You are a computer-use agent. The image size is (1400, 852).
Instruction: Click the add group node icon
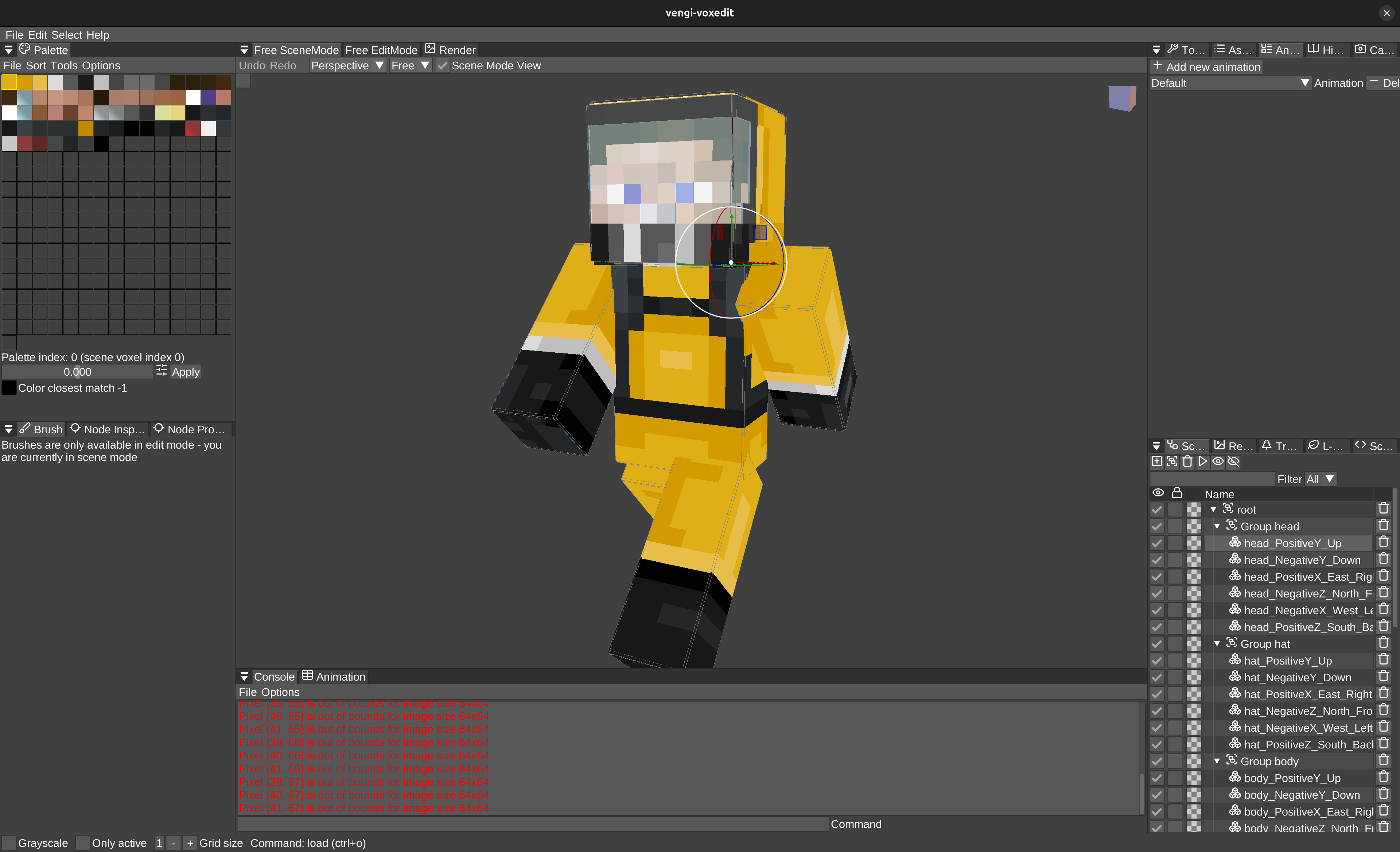point(1172,461)
